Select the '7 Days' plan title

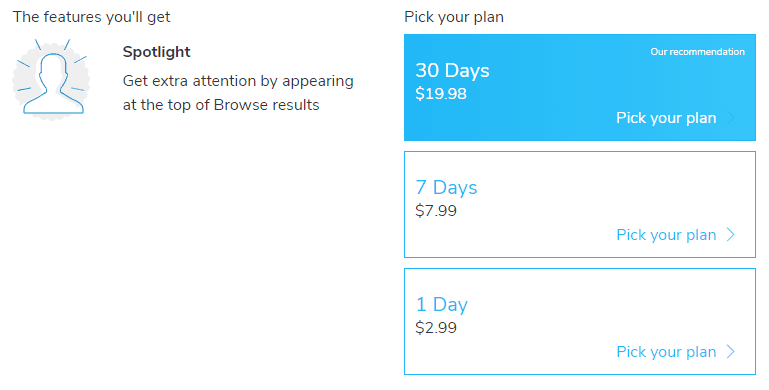[446, 187]
